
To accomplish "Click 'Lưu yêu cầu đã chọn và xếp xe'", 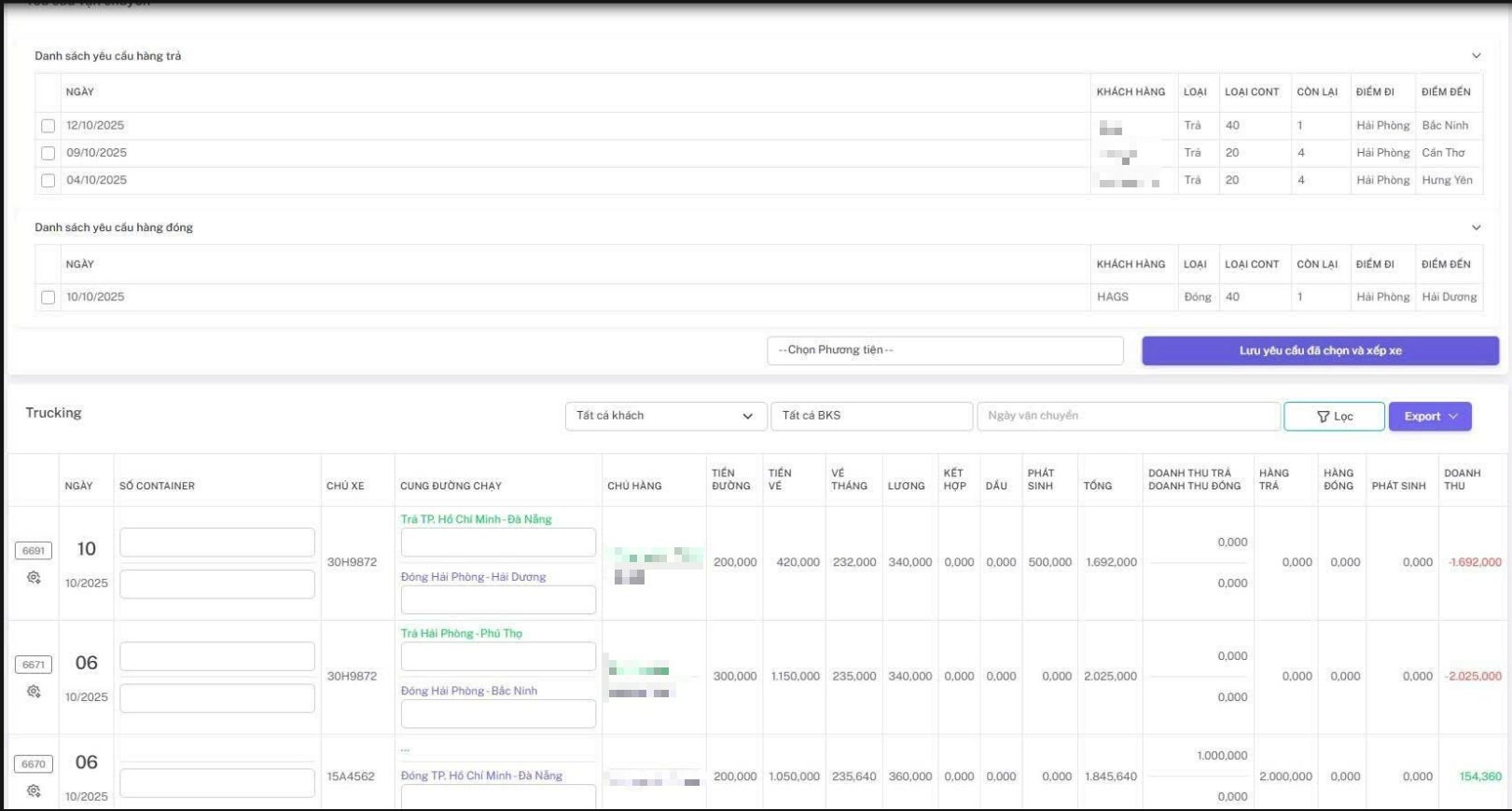I will pos(1320,351).
